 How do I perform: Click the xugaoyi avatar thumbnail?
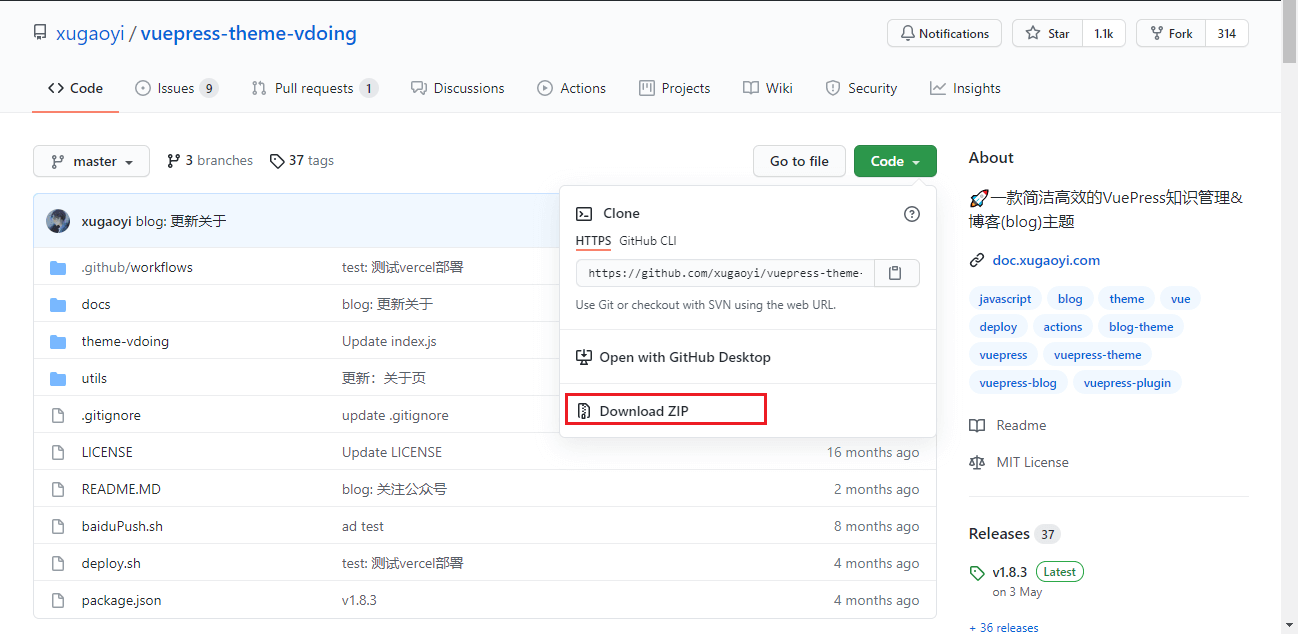(x=58, y=221)
